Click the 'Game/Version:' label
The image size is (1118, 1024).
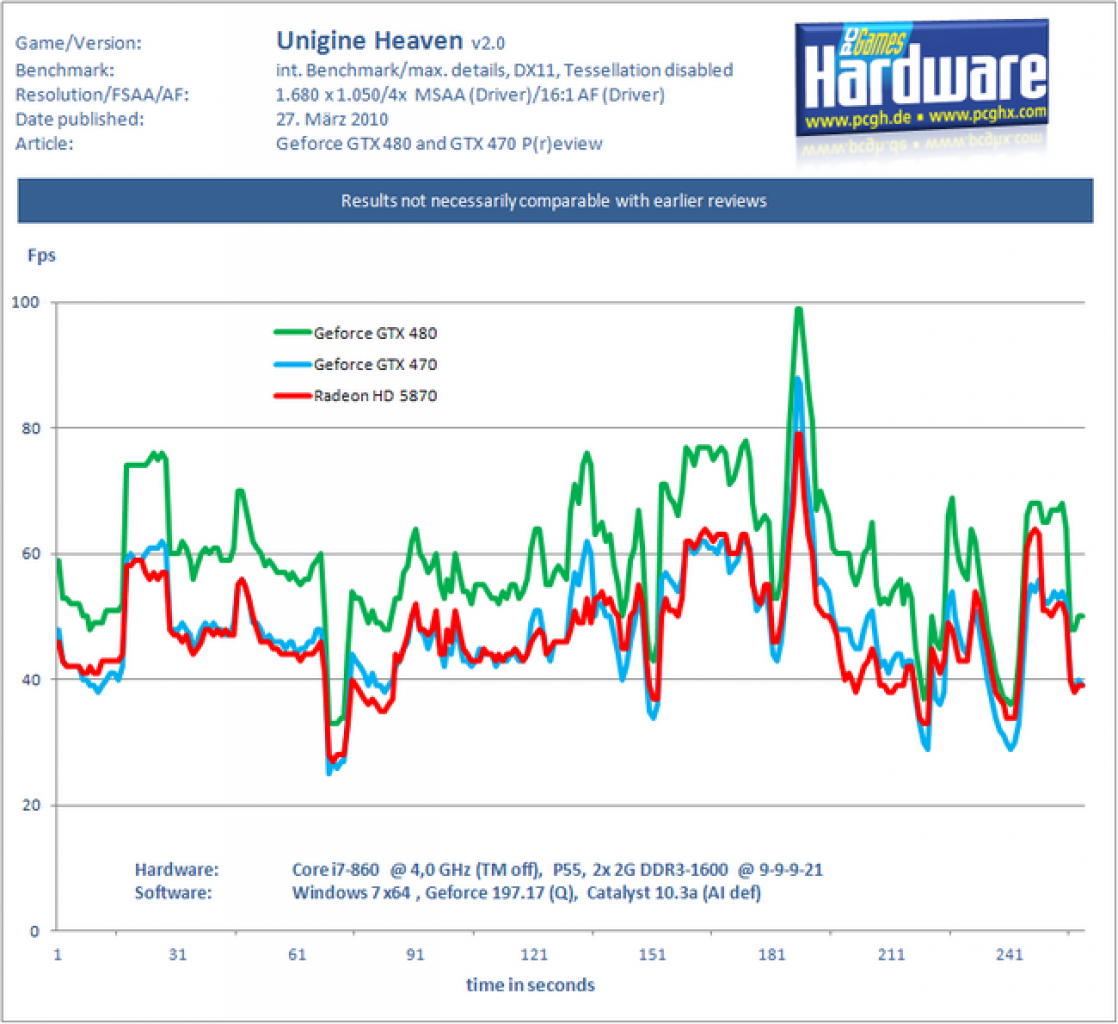(78, 43)
